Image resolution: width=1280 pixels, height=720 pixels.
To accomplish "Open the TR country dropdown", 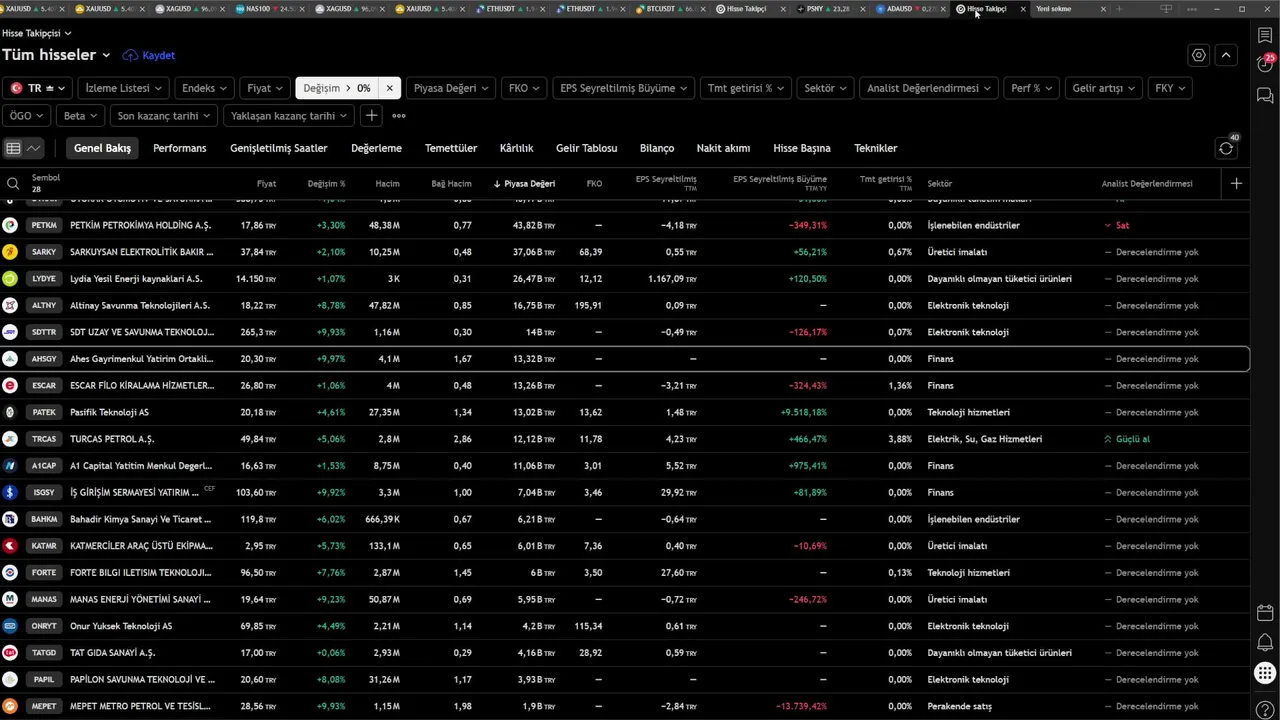I will pos(37,88).
